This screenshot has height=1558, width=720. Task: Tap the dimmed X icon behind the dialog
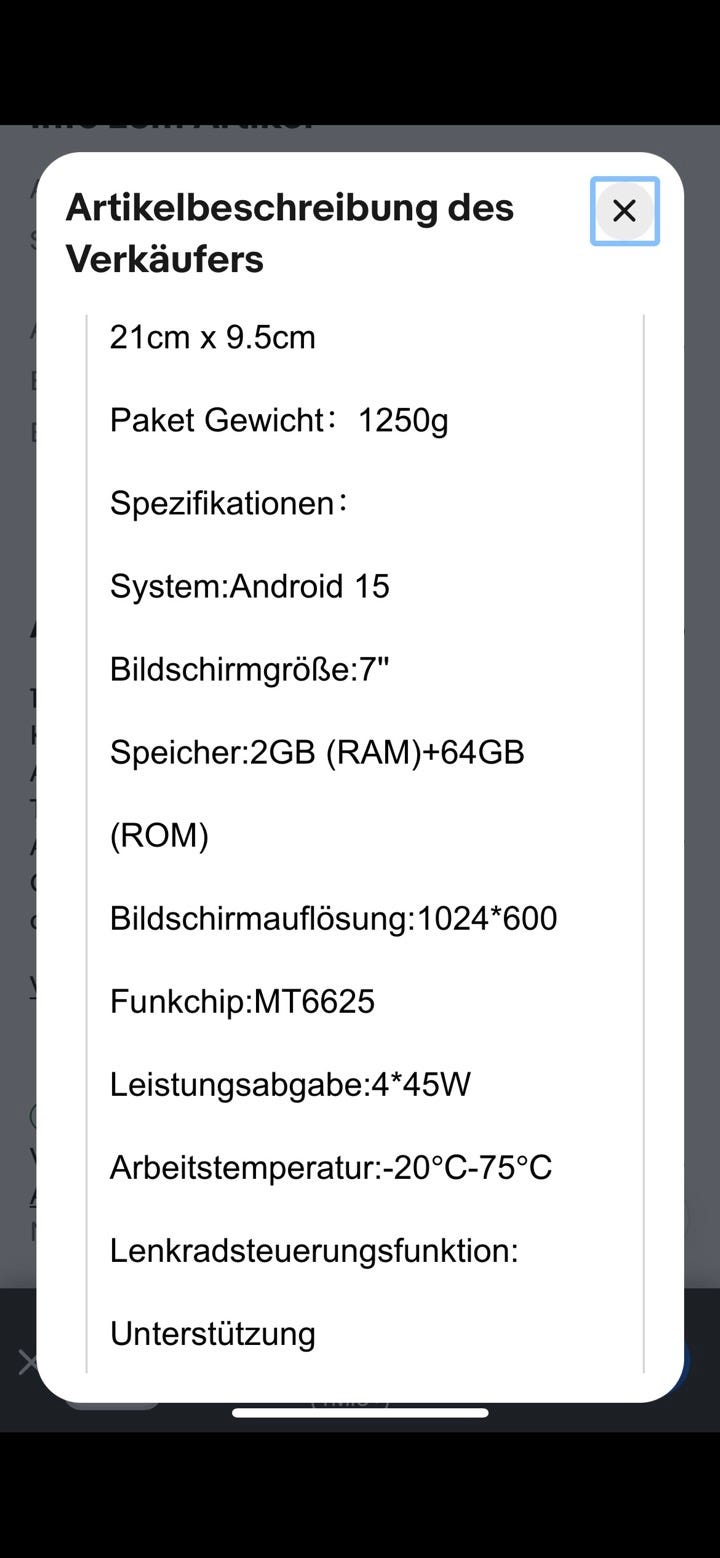click(x=27, y=1362)
